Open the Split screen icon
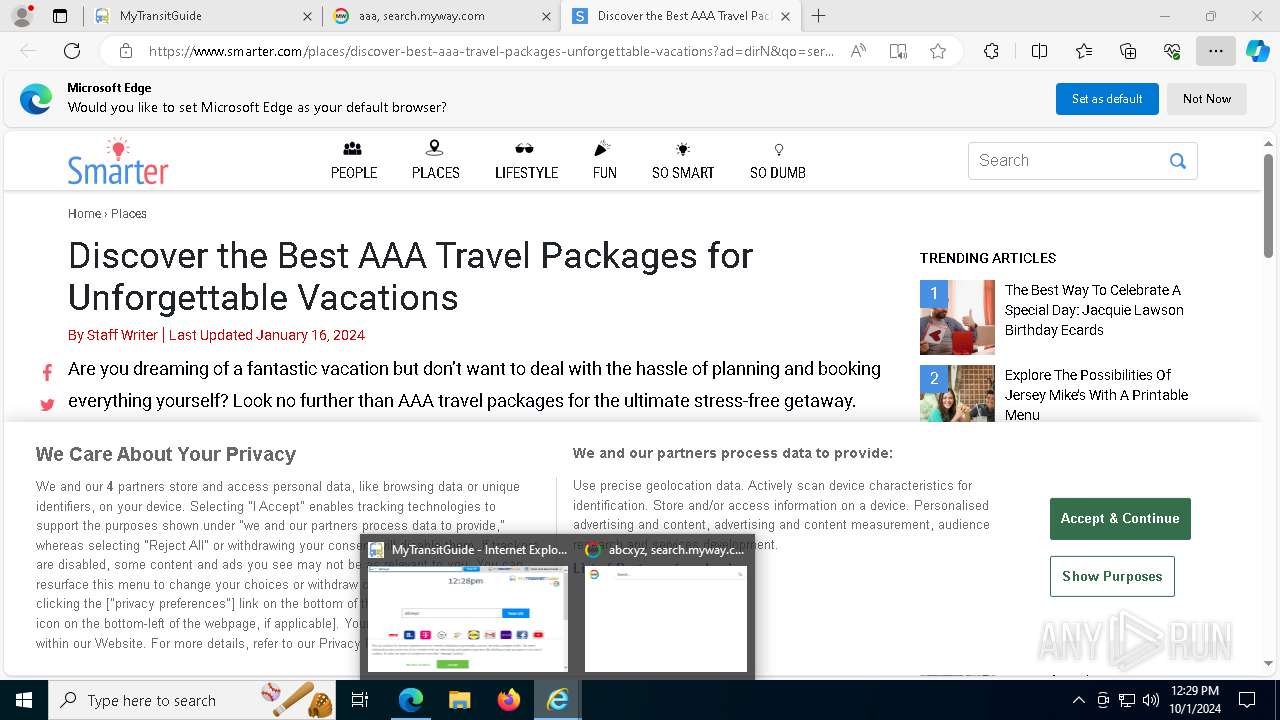The image size is (1280, 720). pos(1039,51)
